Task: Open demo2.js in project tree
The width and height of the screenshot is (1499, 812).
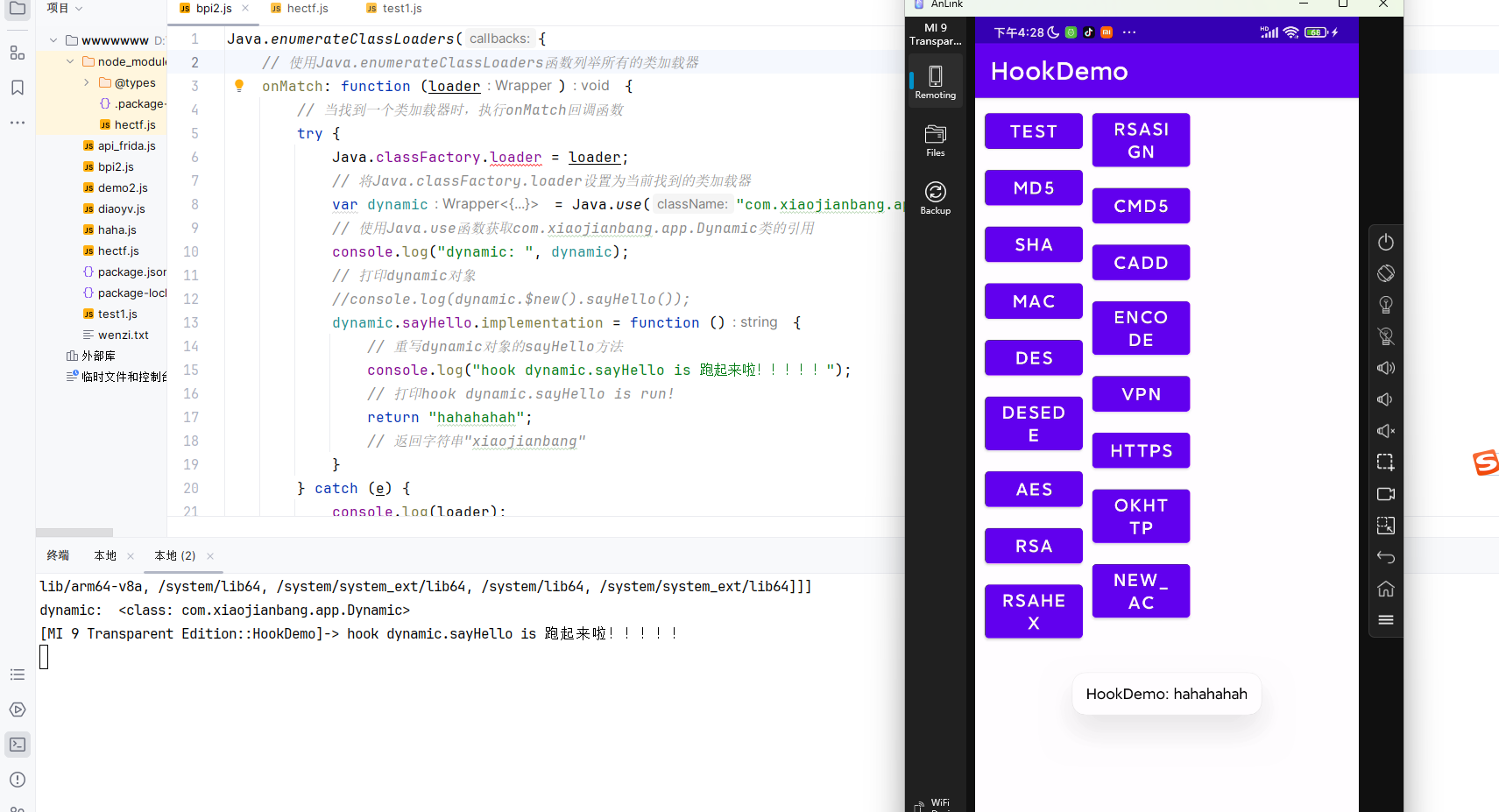Action: [x=116, y=187]
